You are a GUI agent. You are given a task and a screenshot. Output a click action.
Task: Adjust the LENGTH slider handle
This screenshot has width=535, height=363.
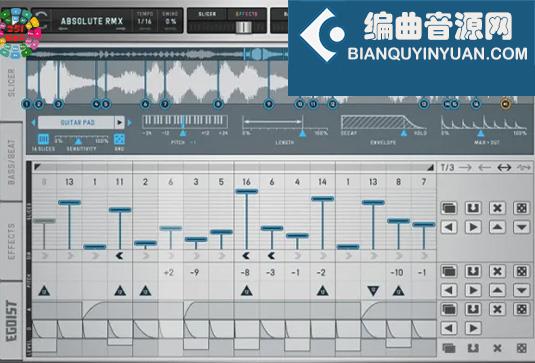tap(303, 133)
